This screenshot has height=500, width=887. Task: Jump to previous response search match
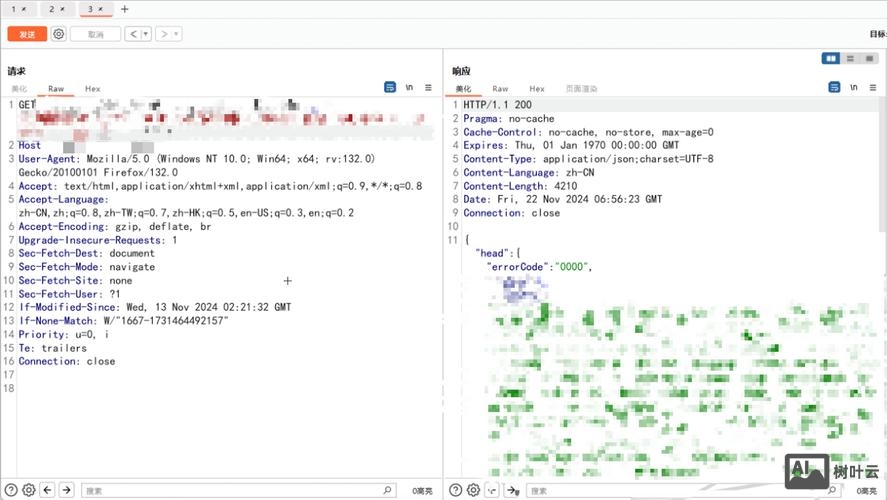[x=492, y=490]
